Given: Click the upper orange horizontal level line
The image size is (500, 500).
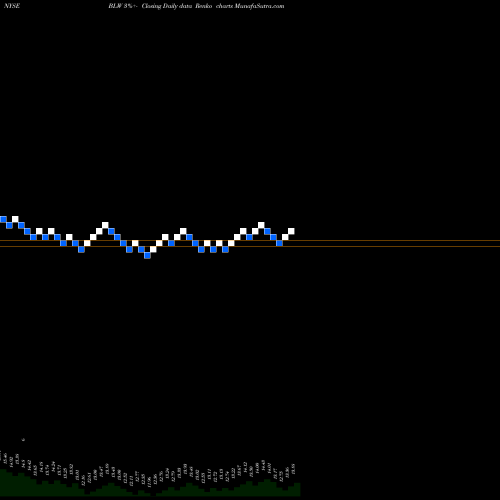Looking at the screenshot, I should click(250, 240).
